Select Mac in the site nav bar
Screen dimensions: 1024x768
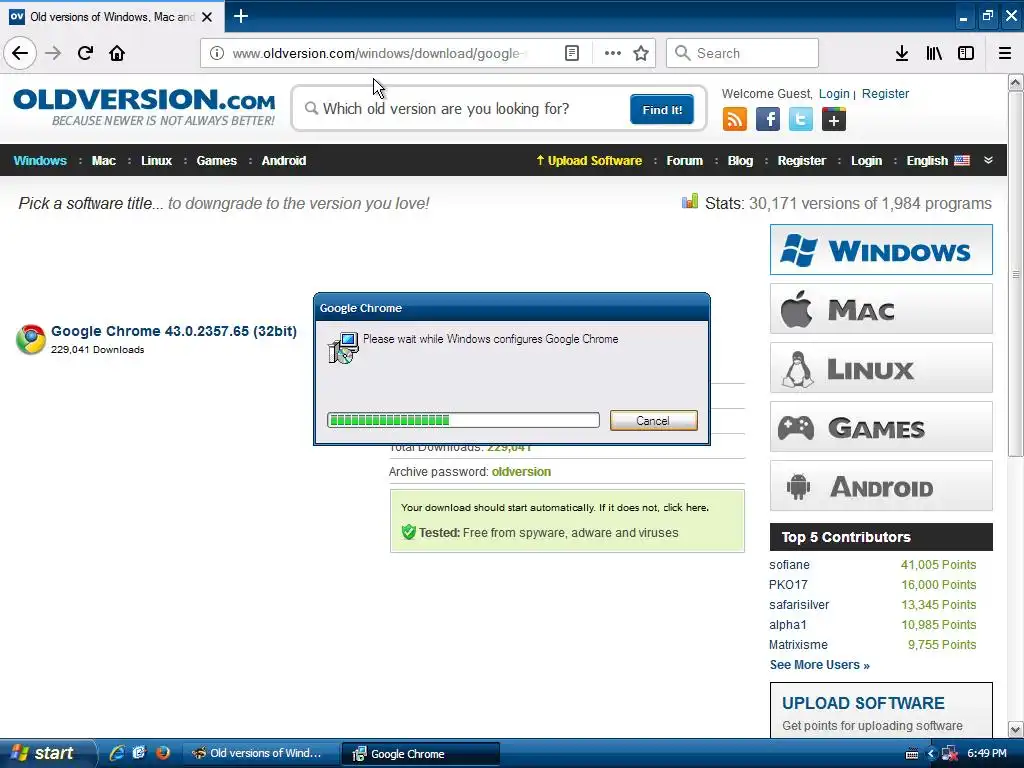click(103, 161)
